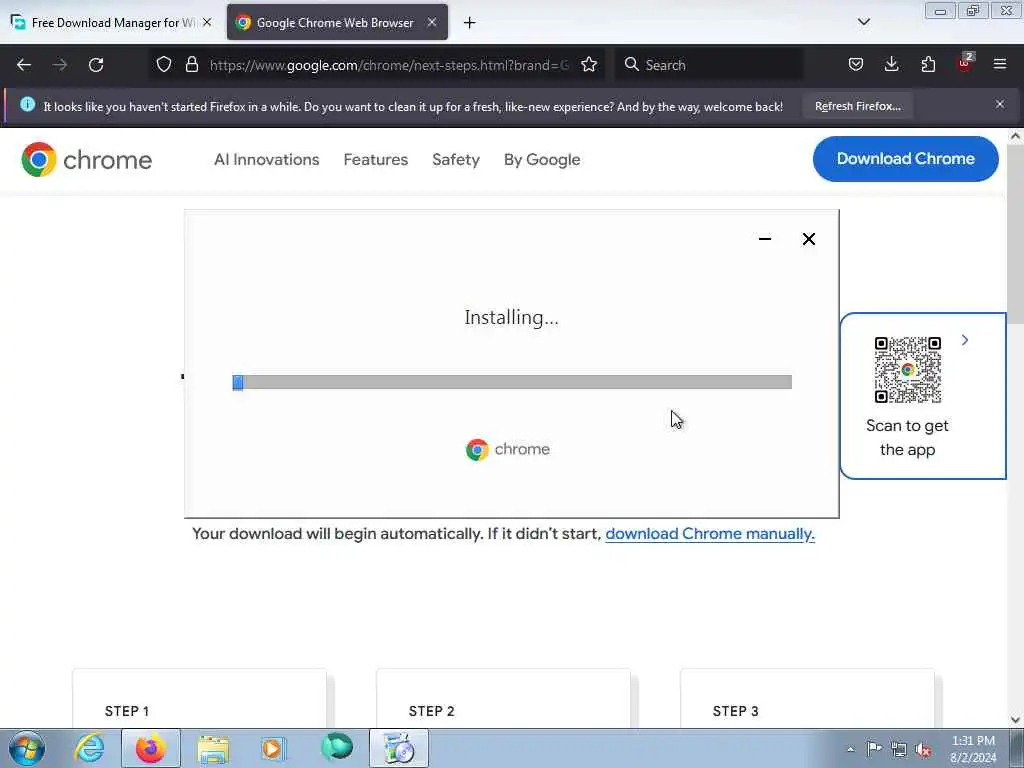Open the AI Innovations menu item
Viewport: 1024px width, 768px height.
[x=266, y=159]
